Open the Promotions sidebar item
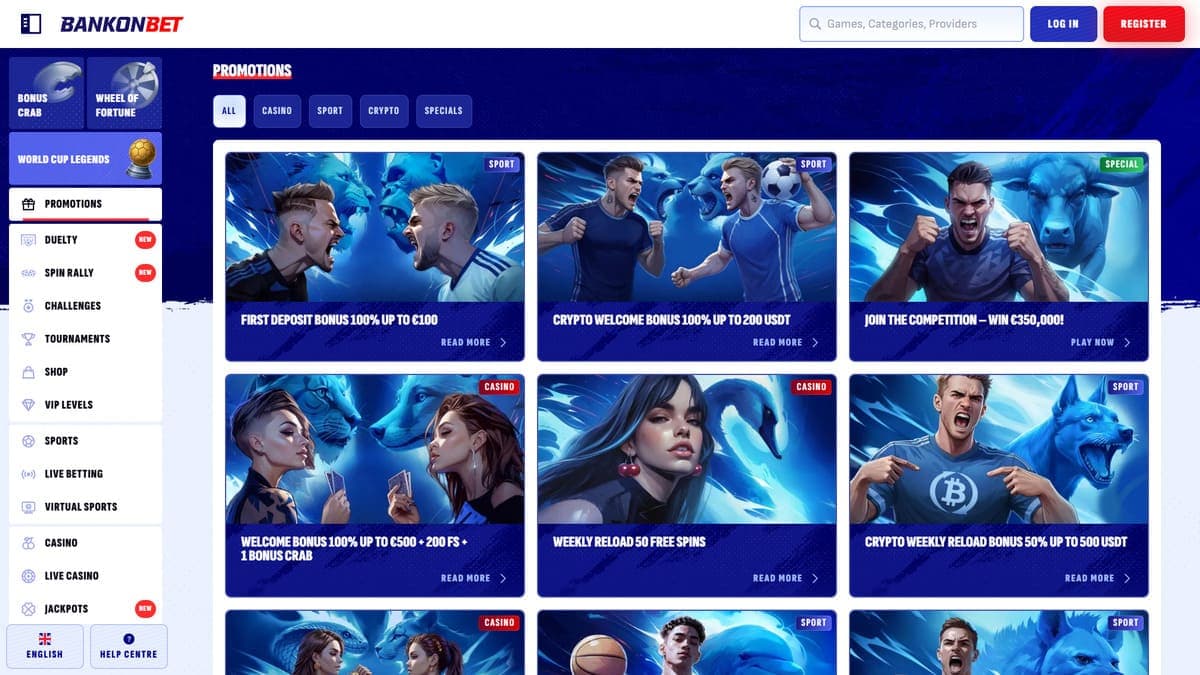The image size is (1200, 675). tap(85, 204)
